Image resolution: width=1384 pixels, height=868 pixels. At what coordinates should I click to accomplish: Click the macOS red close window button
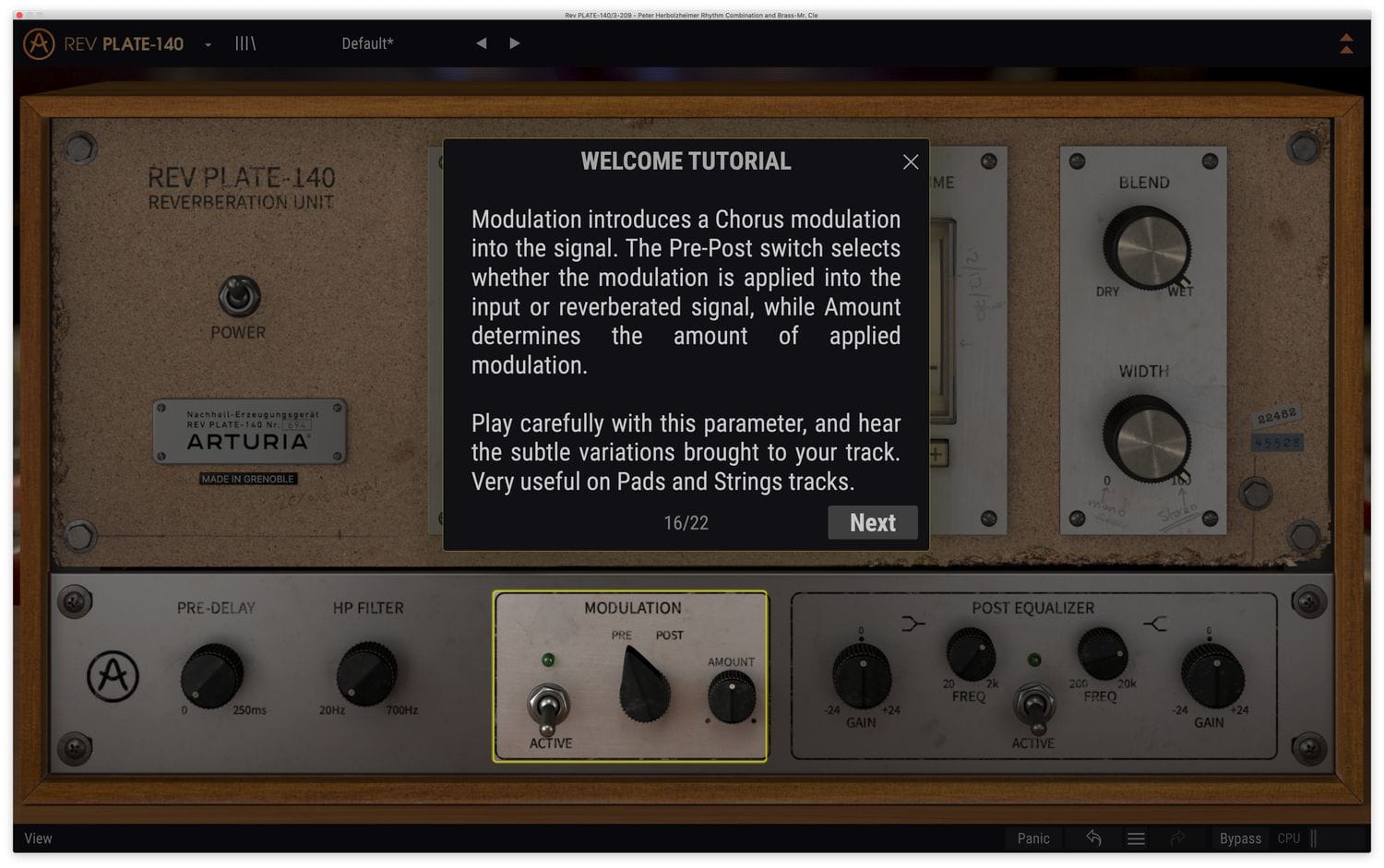(19, 15)
